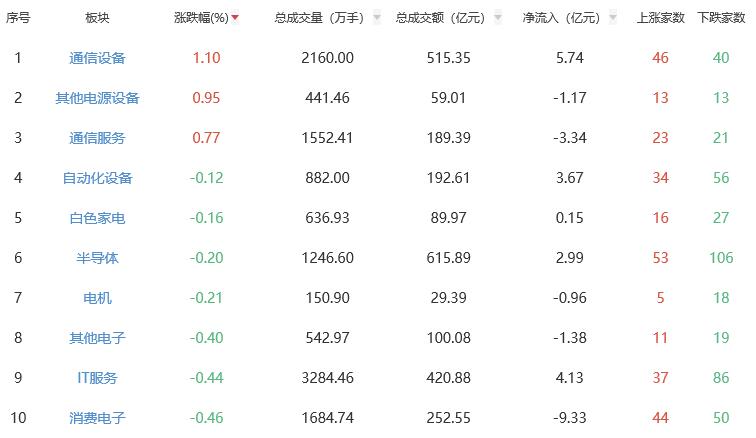The height and width of the screenshot is (438, 756).
Task: Sort table by 下跌家数 column header
Action: 721,18
